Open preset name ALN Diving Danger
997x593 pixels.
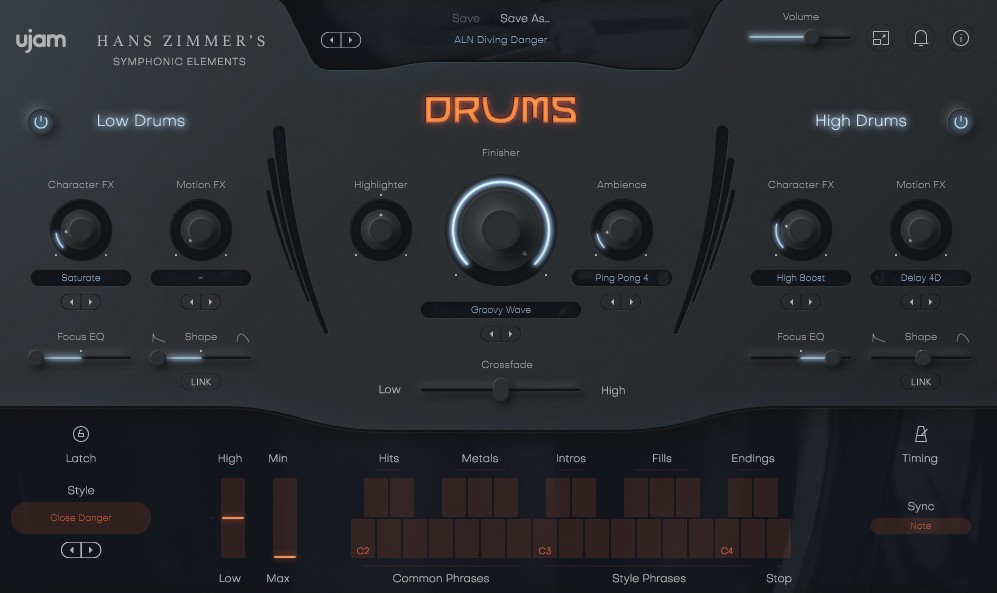[500, 39]
